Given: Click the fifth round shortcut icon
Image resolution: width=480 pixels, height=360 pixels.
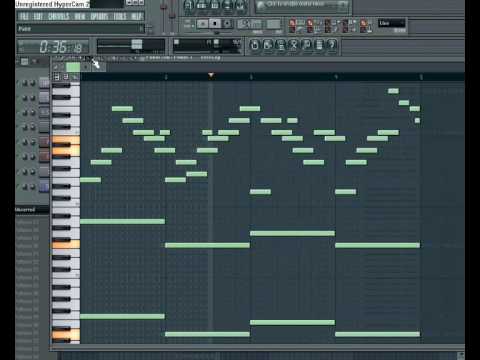Looking at the screenshot, I should point(306,44).
